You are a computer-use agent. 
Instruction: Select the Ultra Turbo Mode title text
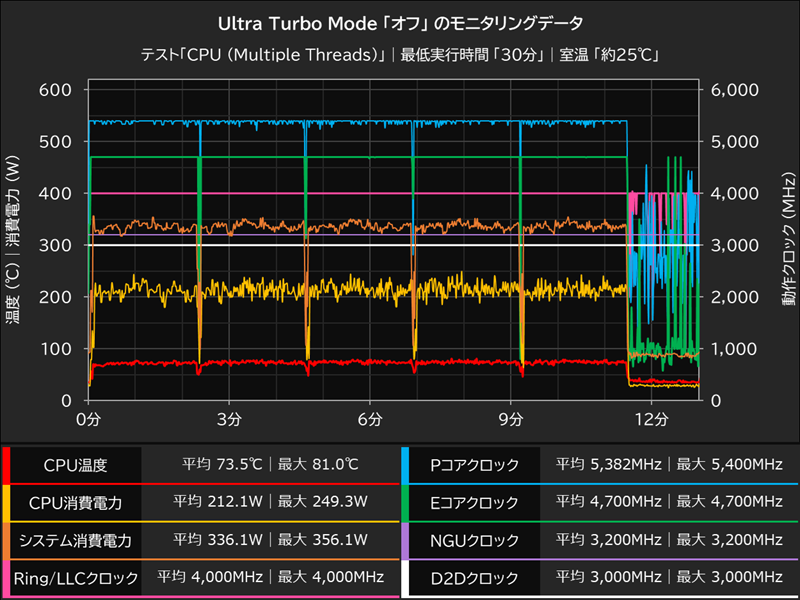(x=400, y=22)
